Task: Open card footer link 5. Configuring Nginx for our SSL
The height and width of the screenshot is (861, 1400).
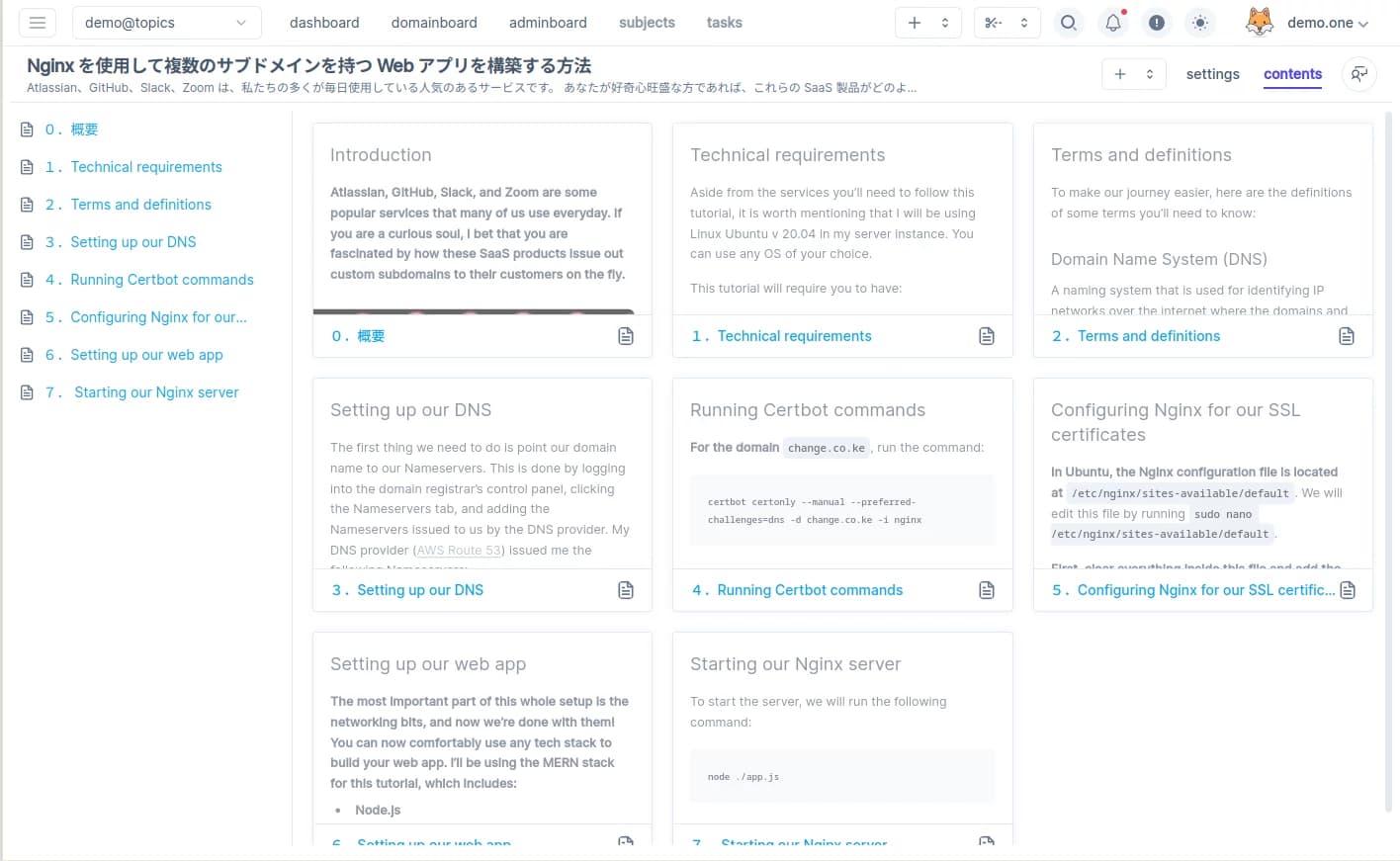Action: [x=1193, y=590]
